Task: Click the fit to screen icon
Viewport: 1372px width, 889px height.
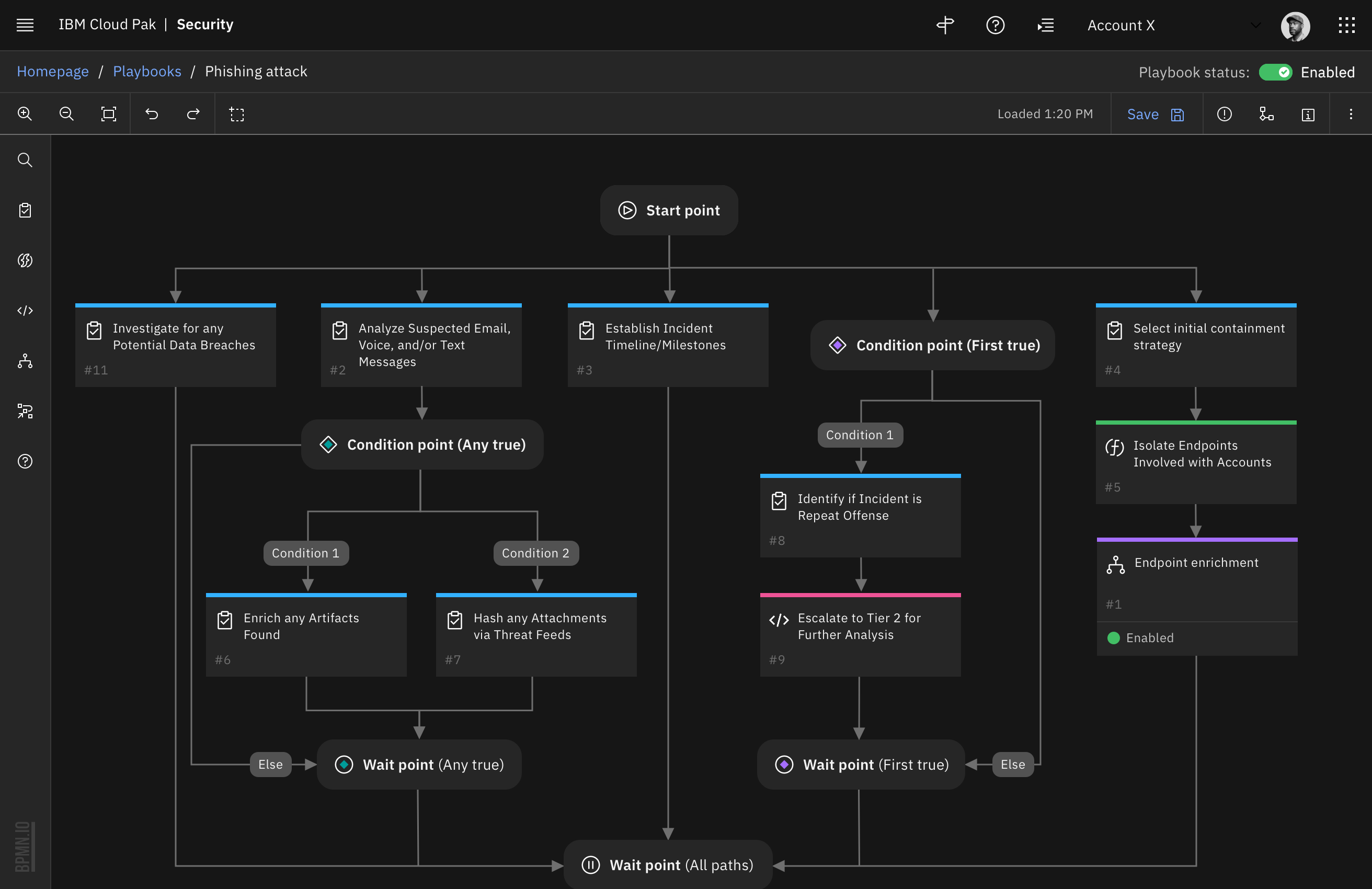Action: pos(108,114)
